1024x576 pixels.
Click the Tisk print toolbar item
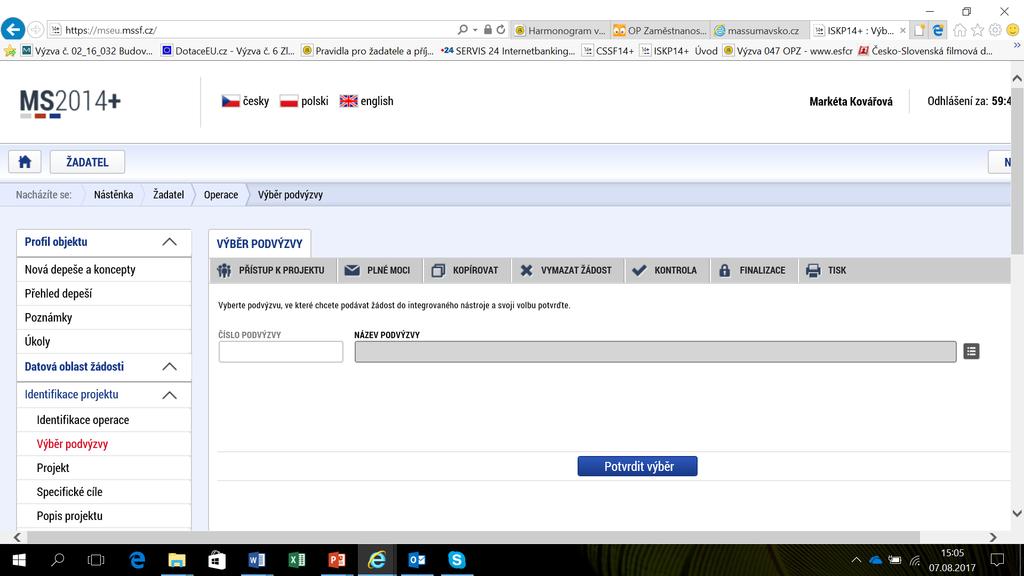click(827, 270)
